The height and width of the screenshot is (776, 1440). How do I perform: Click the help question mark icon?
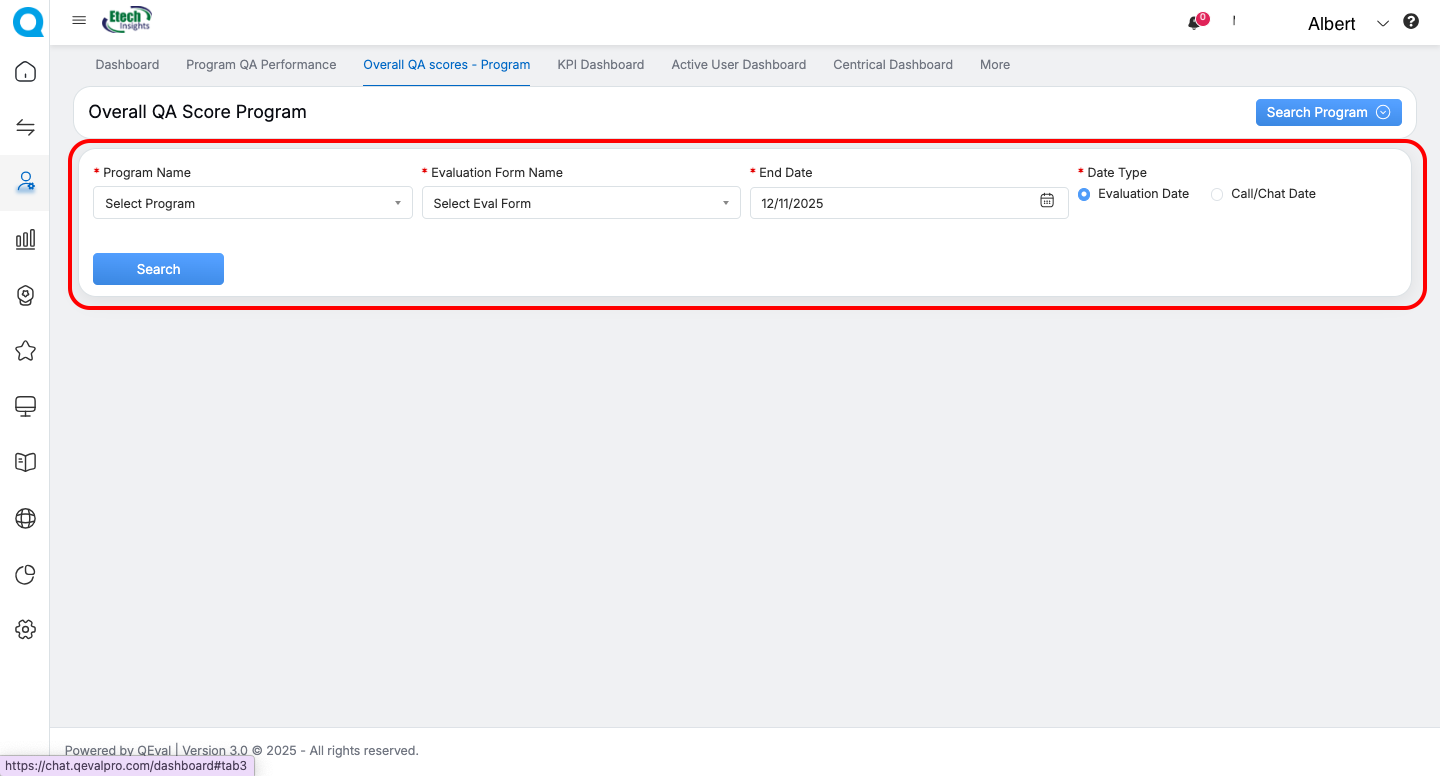(1411, 21)
